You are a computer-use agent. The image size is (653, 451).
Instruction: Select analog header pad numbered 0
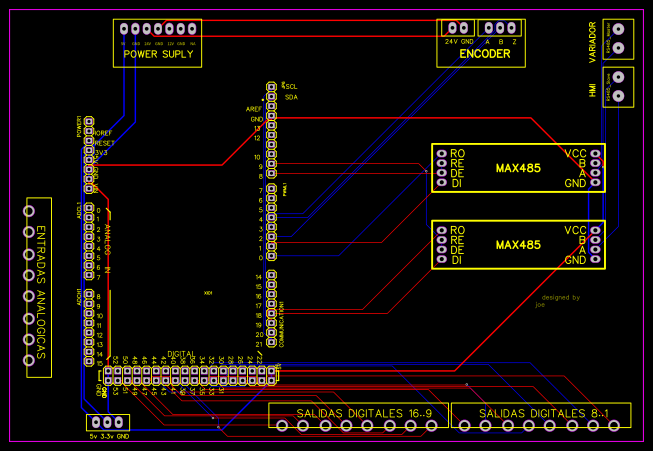coord(89,208)
